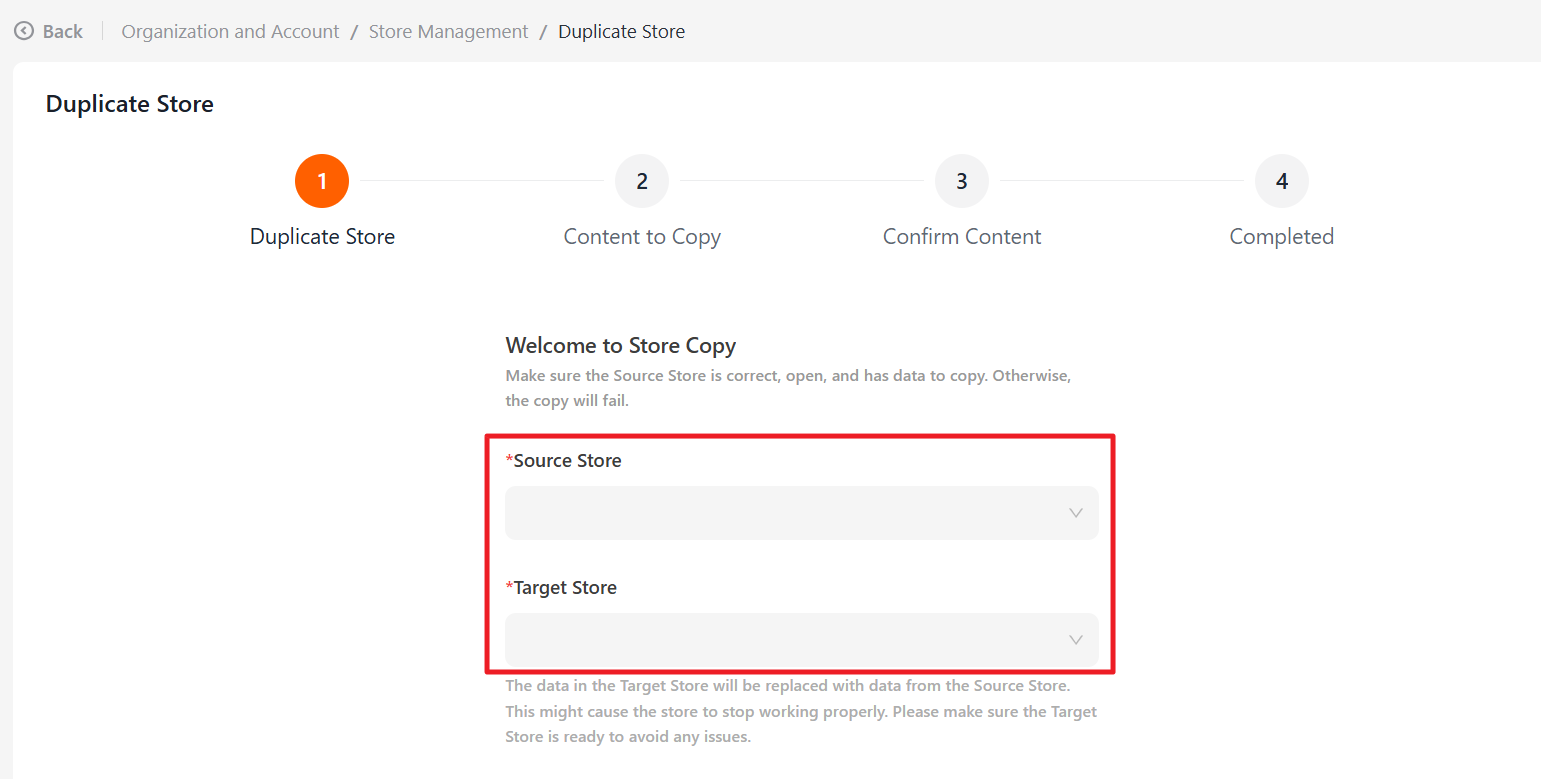Click Duplicate Store breadcrumb at top
Viewport: 1541px width, 779px height.
click(621, 31)
